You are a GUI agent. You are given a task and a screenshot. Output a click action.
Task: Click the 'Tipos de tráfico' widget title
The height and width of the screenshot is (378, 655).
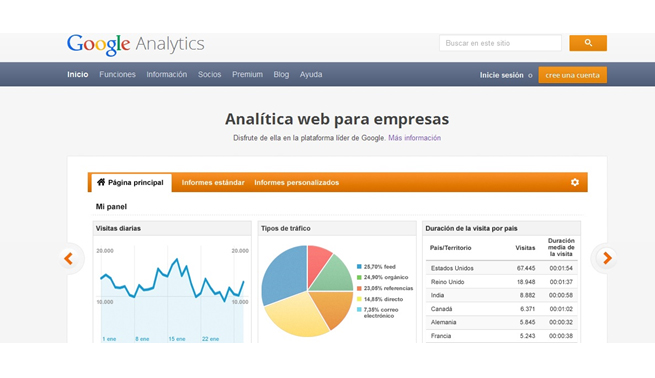[x=286, y=228]
